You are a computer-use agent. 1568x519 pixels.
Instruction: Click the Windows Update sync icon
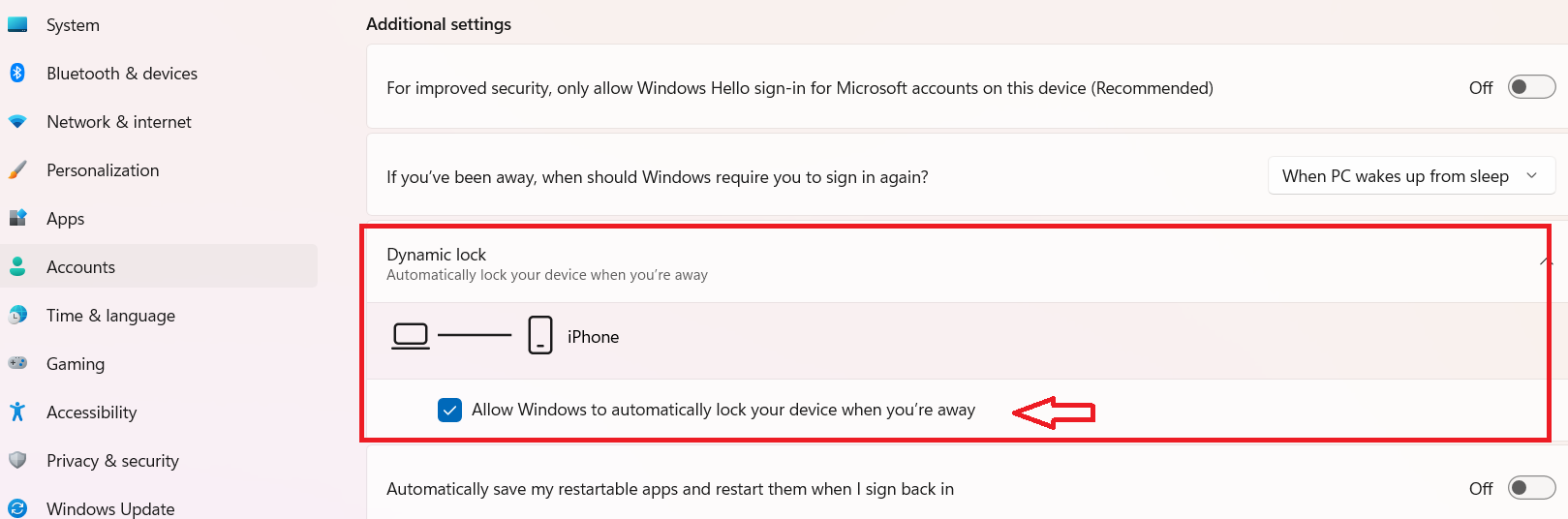17,508
